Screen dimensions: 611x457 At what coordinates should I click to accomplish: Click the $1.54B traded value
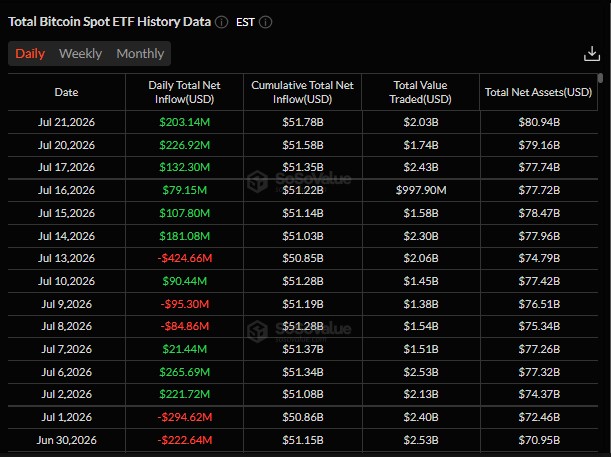(x=421, y=326)
